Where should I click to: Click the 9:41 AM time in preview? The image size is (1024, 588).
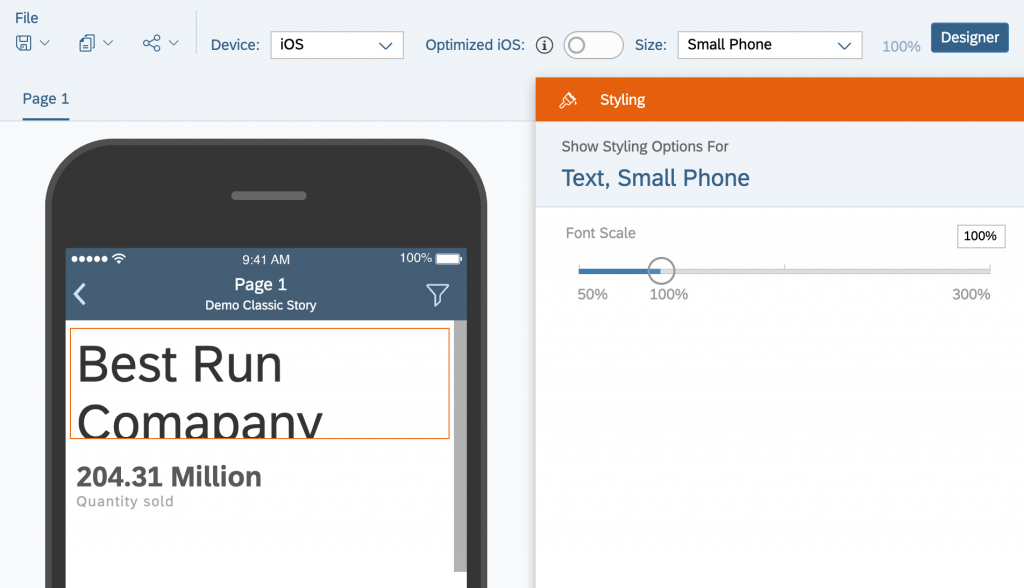266,260
